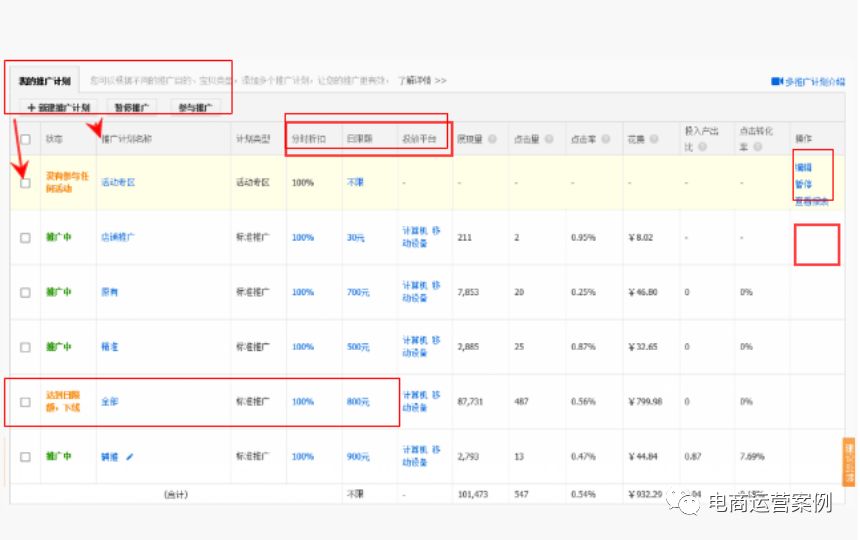Open 多推广计划介绍 link

(x=814, y=82)
